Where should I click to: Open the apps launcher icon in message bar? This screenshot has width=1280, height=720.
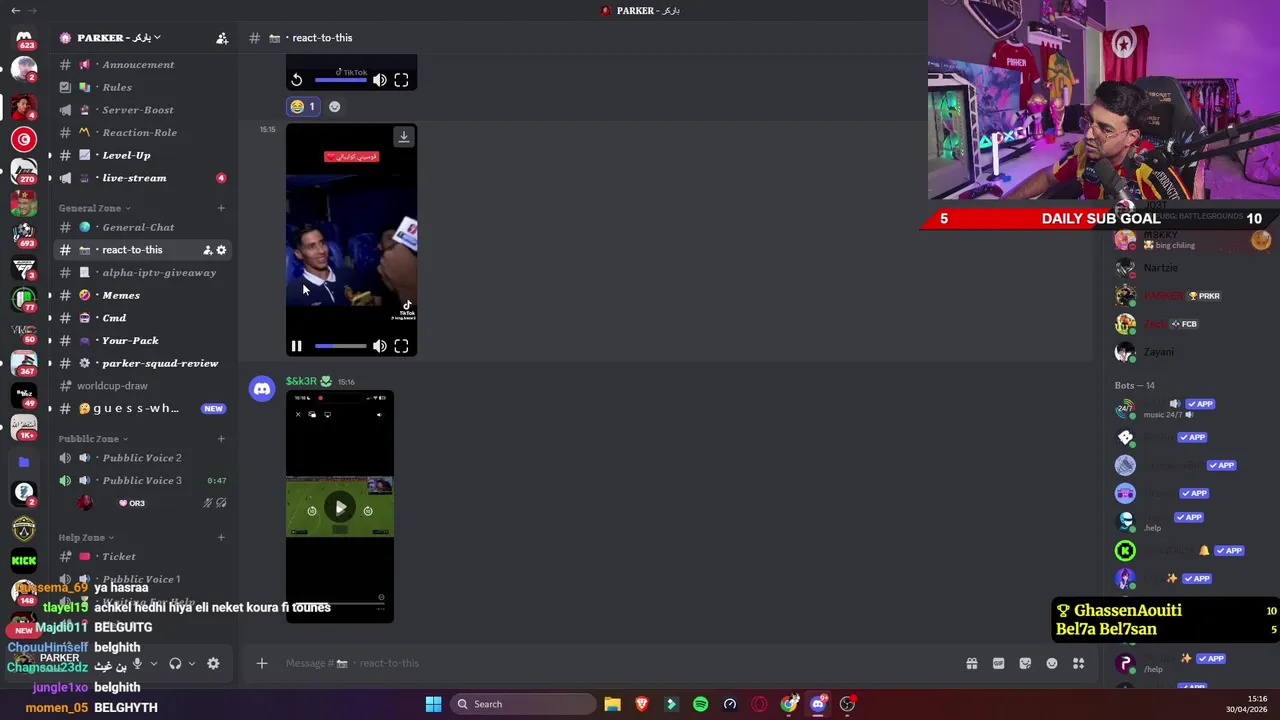pyautogui.click(x=1078, y=663)
